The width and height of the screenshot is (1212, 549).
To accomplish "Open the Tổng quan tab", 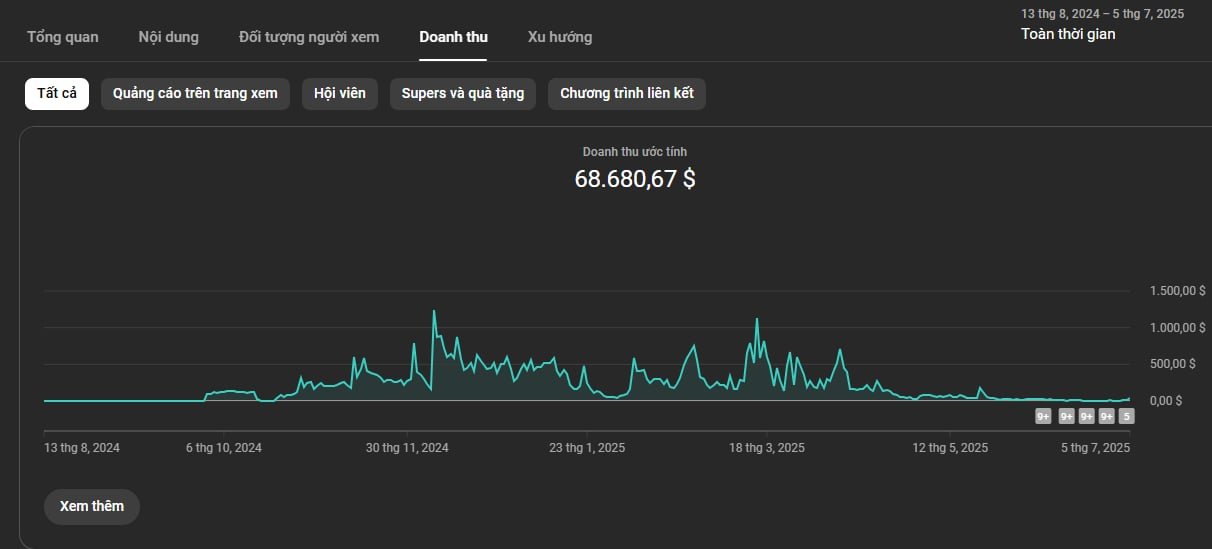I will pyautogui.click(x=63, y=37).
